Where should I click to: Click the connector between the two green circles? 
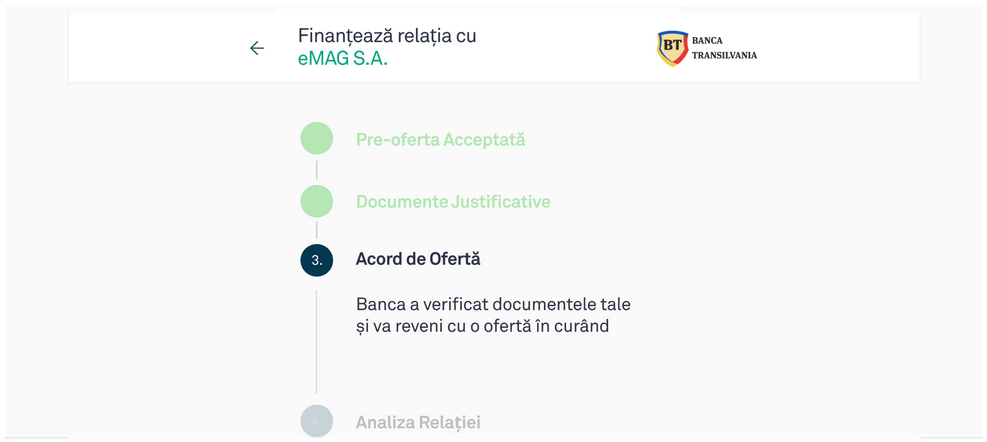316,170
